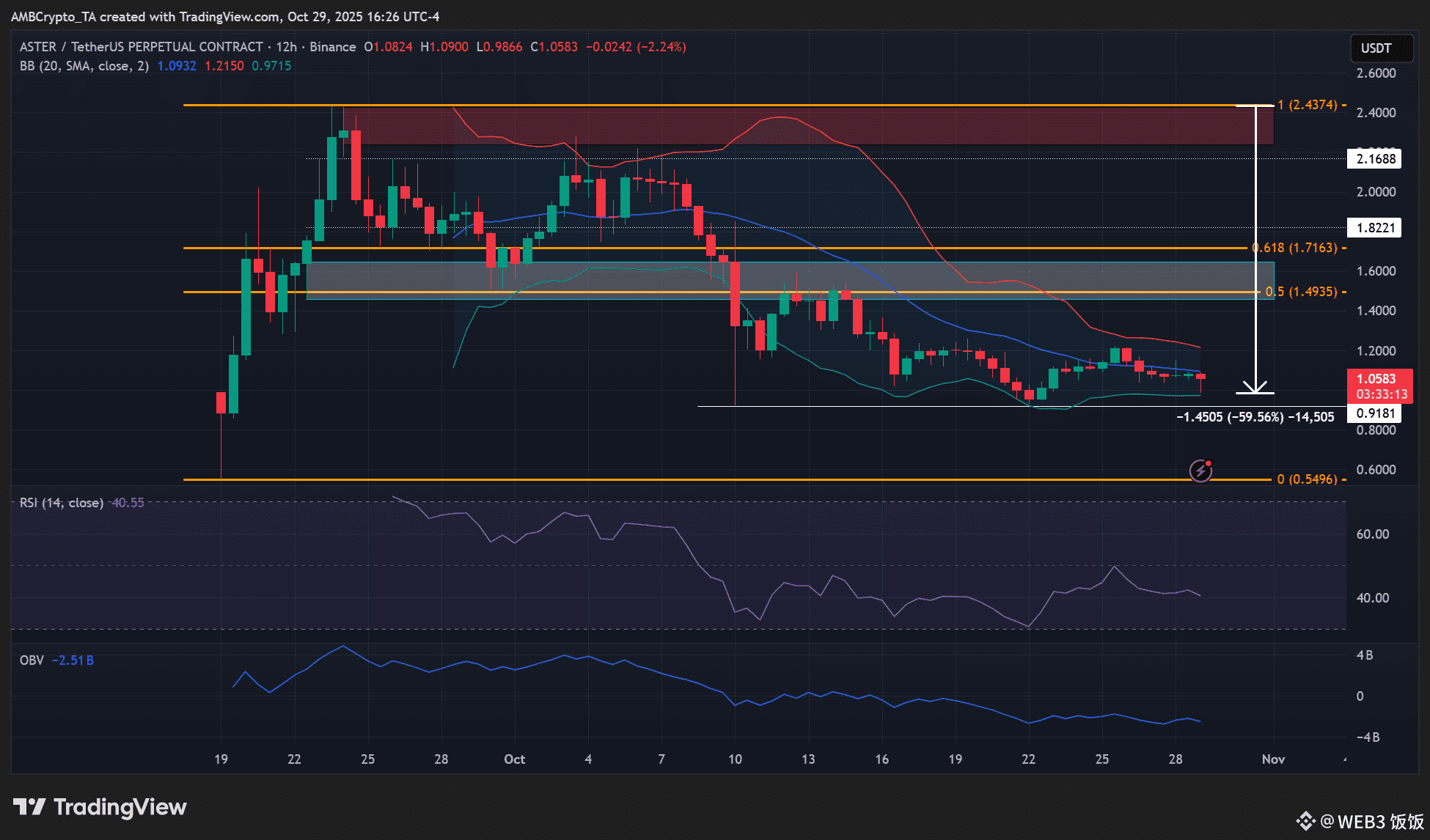Screen dimensions: 1430x840
Task: Select the RSI (14, close) indicator legend
Action: 62,503
